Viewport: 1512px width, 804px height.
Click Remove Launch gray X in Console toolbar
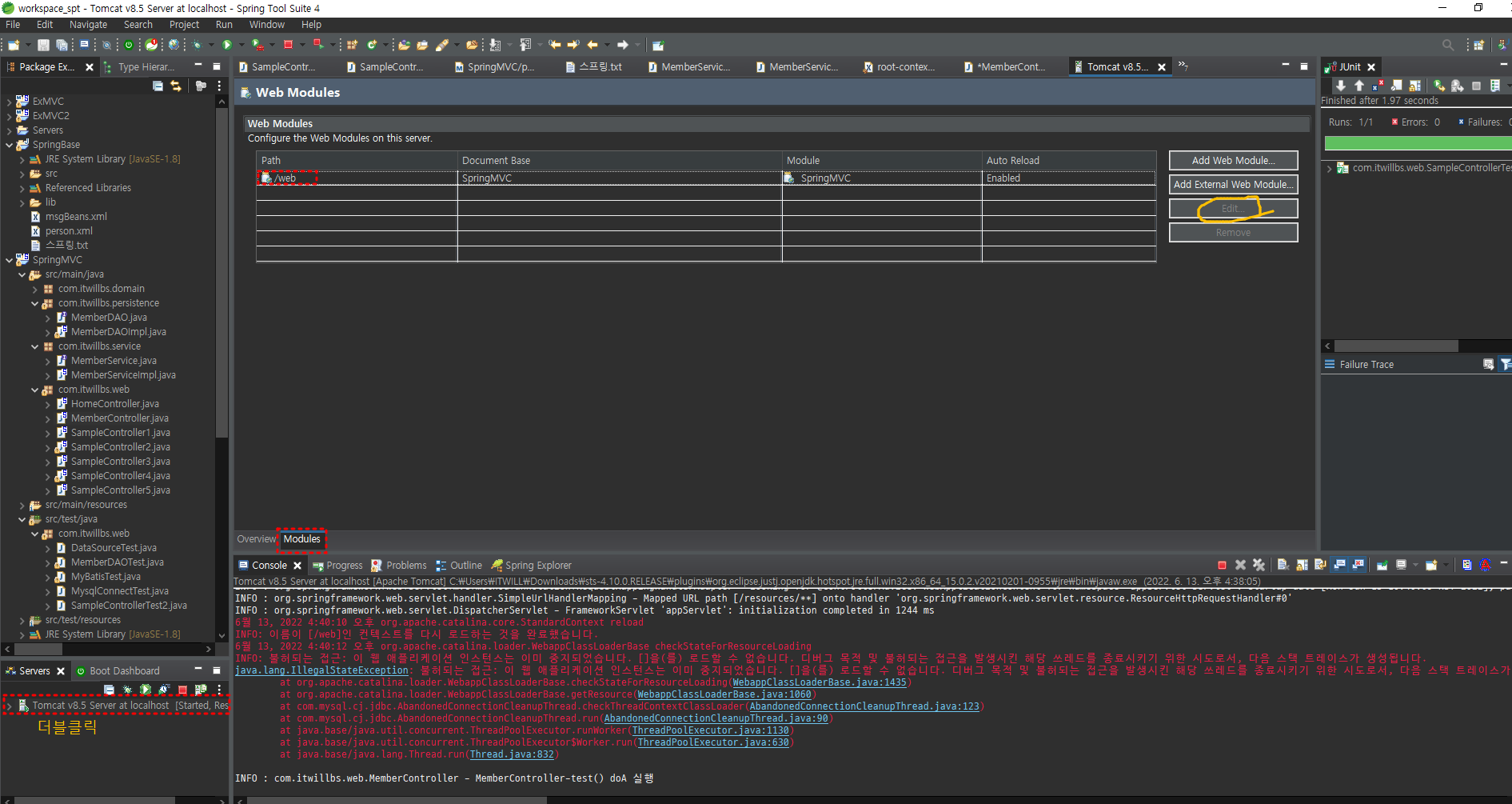tap(1240, 565)
